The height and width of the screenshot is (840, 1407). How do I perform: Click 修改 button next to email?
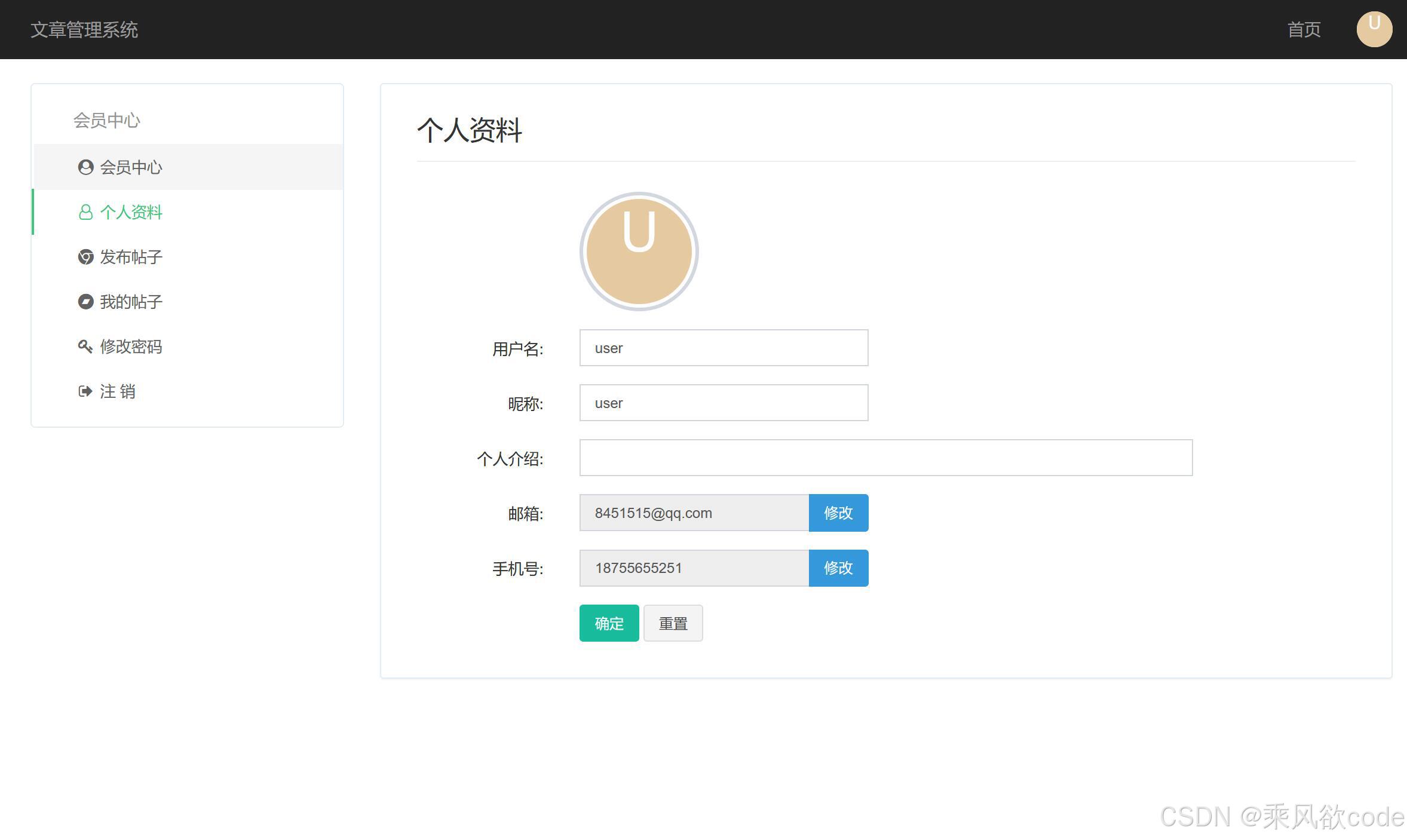838,513
